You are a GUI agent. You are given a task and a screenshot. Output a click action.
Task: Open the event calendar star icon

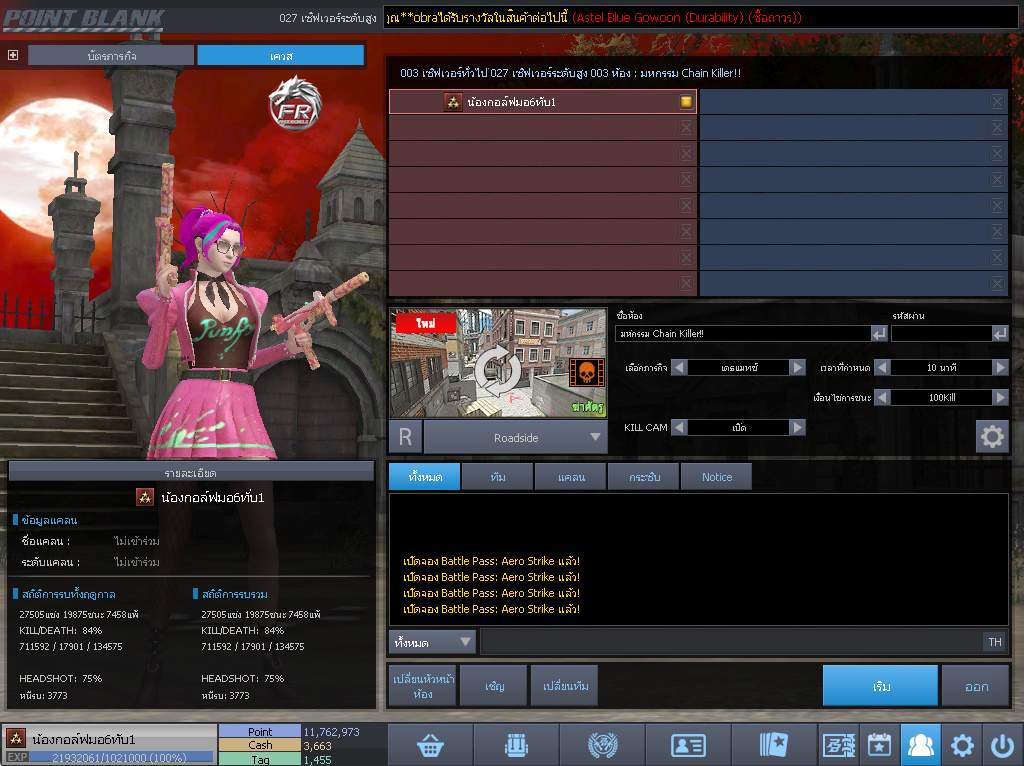pyautogui.click(x=879, y=745)
